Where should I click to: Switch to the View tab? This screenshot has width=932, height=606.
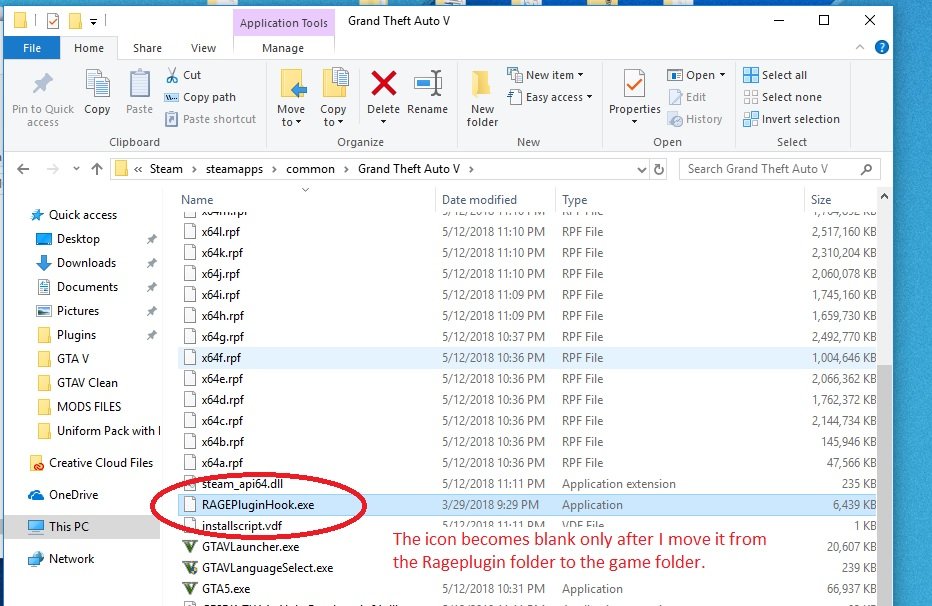(x=203, y=48)
